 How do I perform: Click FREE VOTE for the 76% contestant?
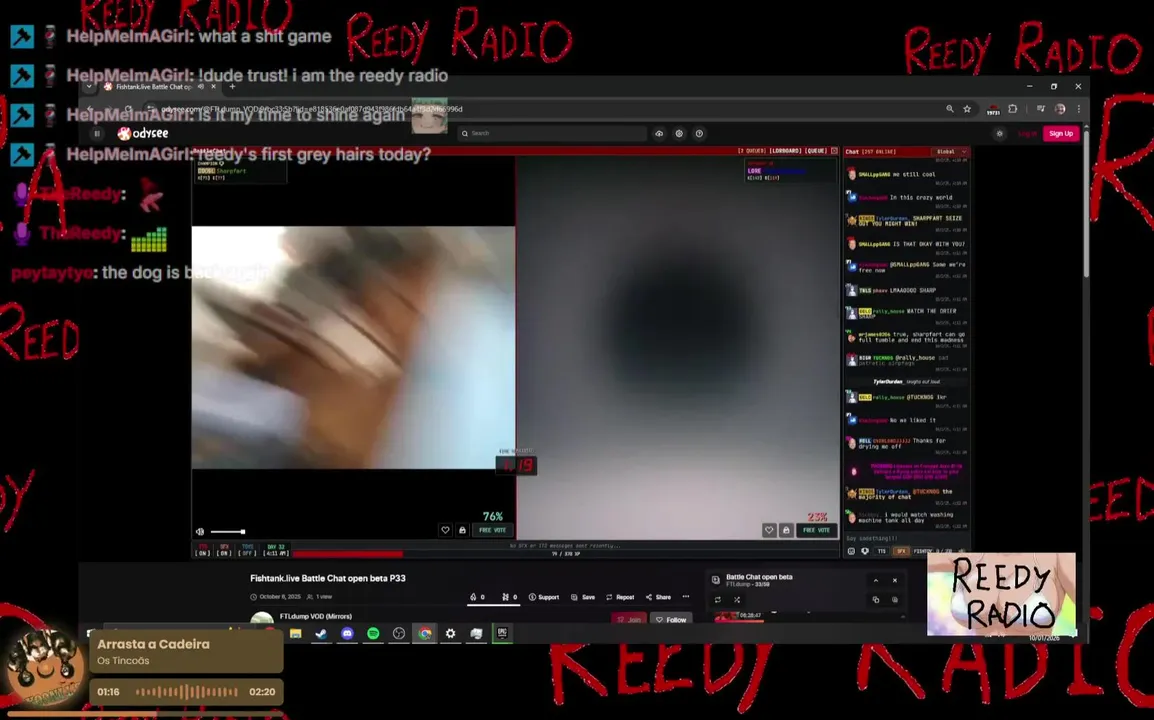pos(492,530)
